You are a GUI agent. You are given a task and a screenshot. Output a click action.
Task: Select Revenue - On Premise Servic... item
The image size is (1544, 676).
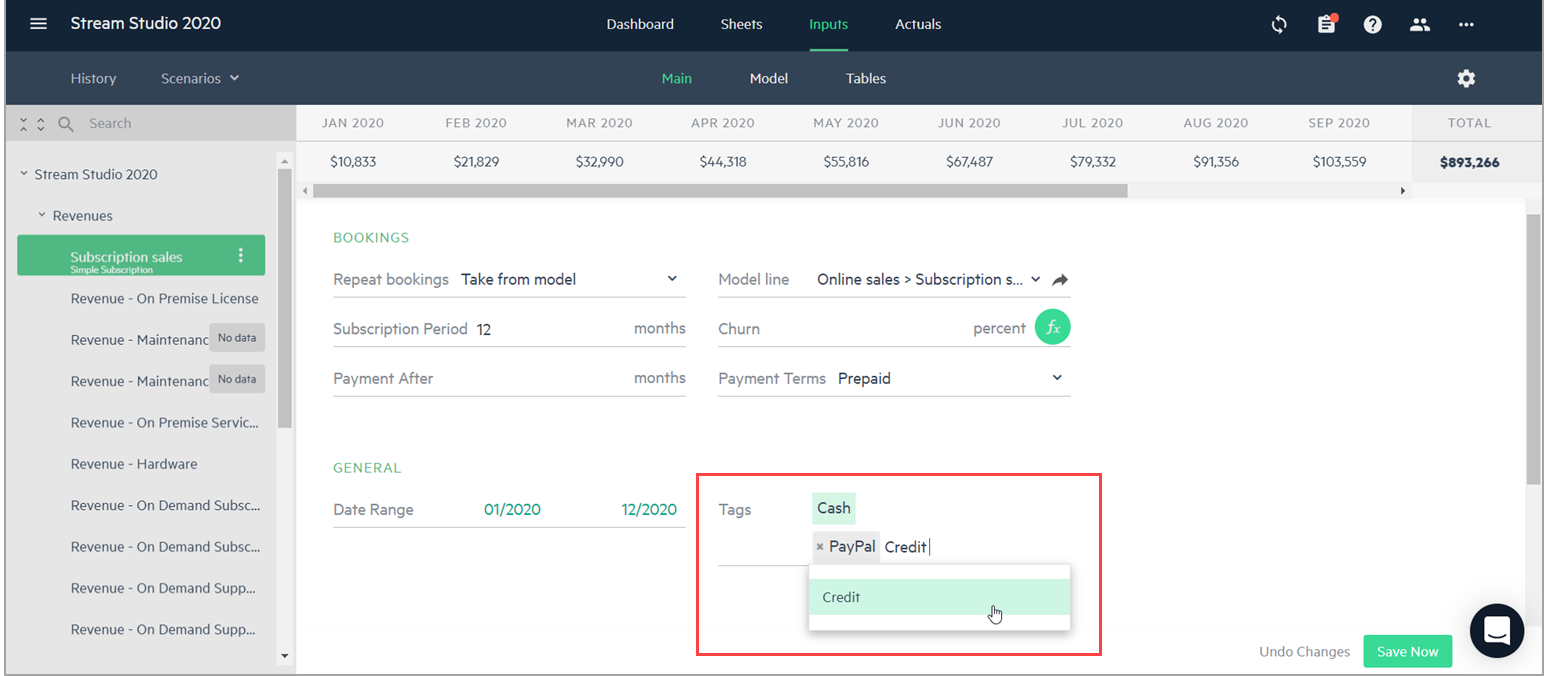click(165, 422)
